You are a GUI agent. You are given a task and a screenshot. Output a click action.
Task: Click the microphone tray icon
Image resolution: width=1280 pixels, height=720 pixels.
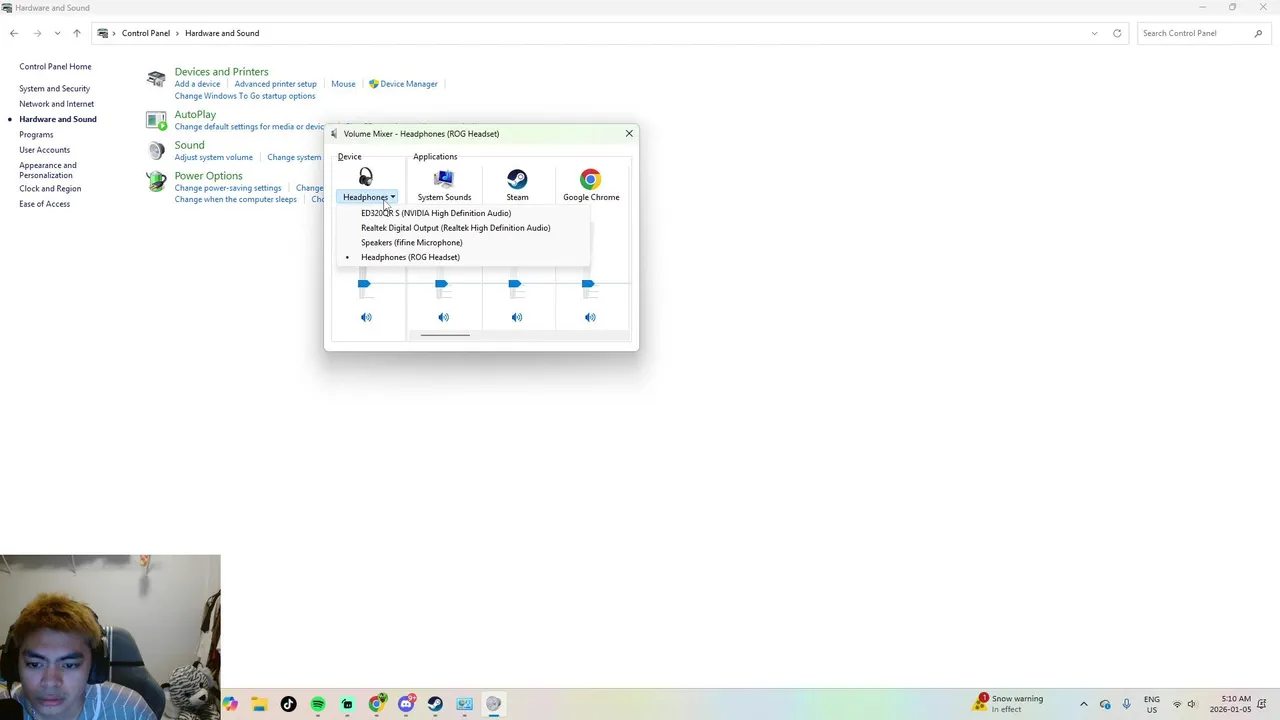pyautogui.click(x=1126, y=704)
